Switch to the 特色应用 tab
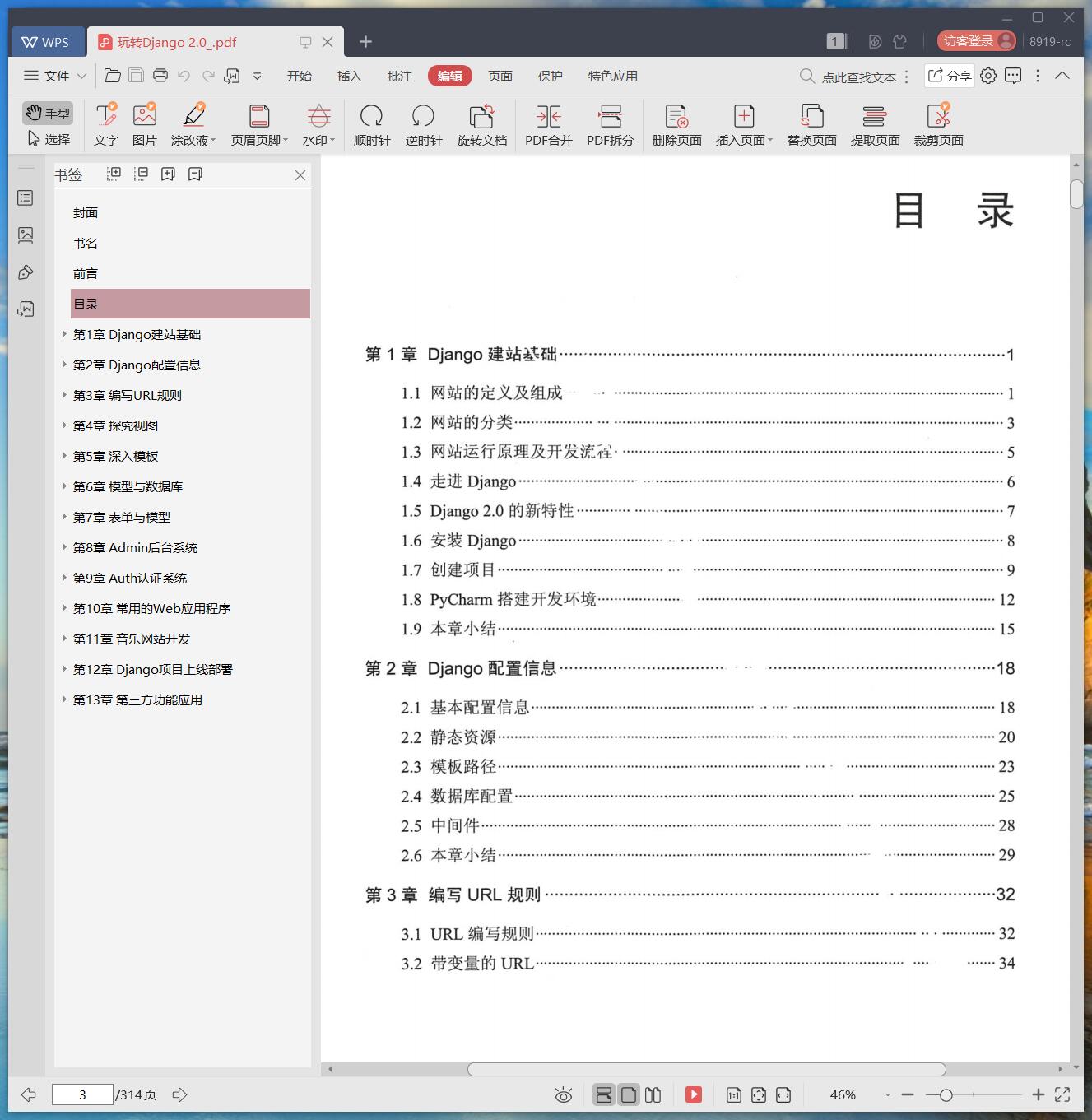The height and width of the screenshot is (1120, 1092). (x=613, y=76)
